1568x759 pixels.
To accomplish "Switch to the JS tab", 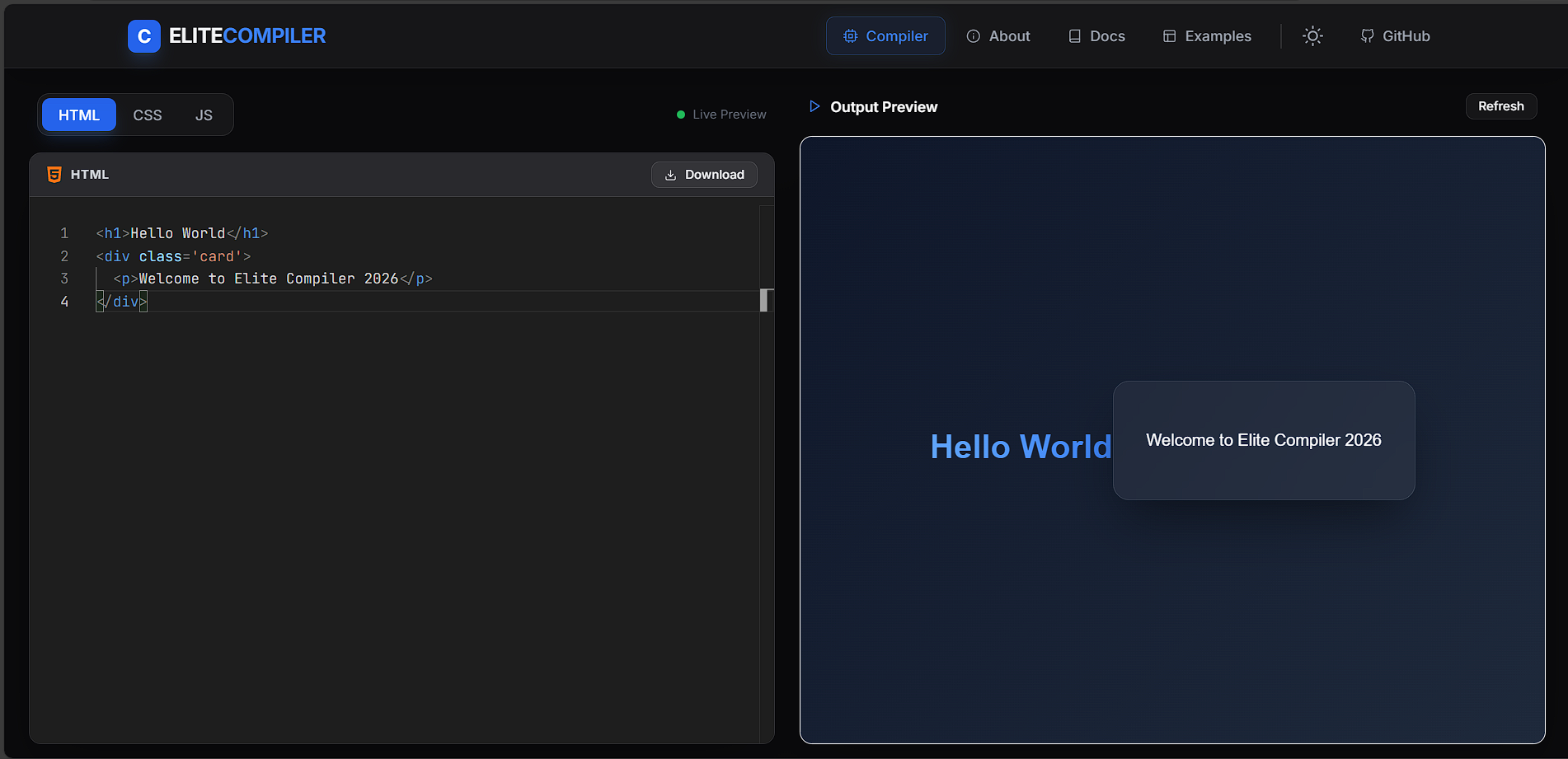I will pos(204,115).
